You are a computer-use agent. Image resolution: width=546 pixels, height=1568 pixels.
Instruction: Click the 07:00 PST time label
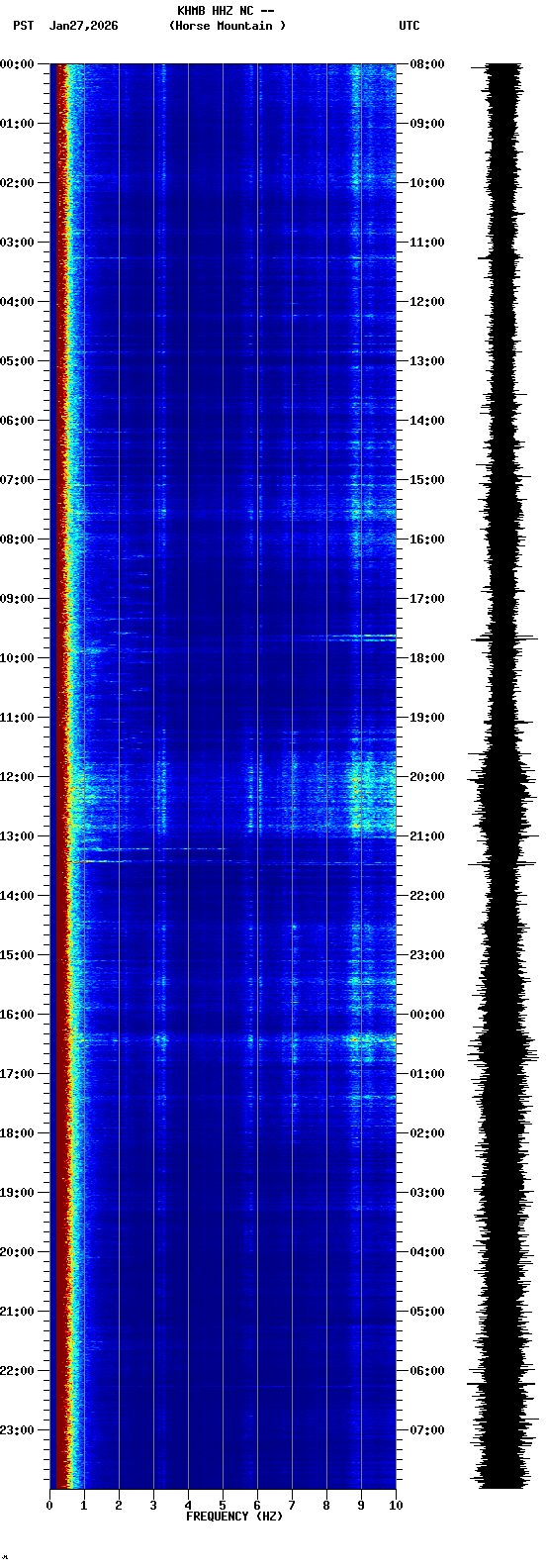point(17,480)
